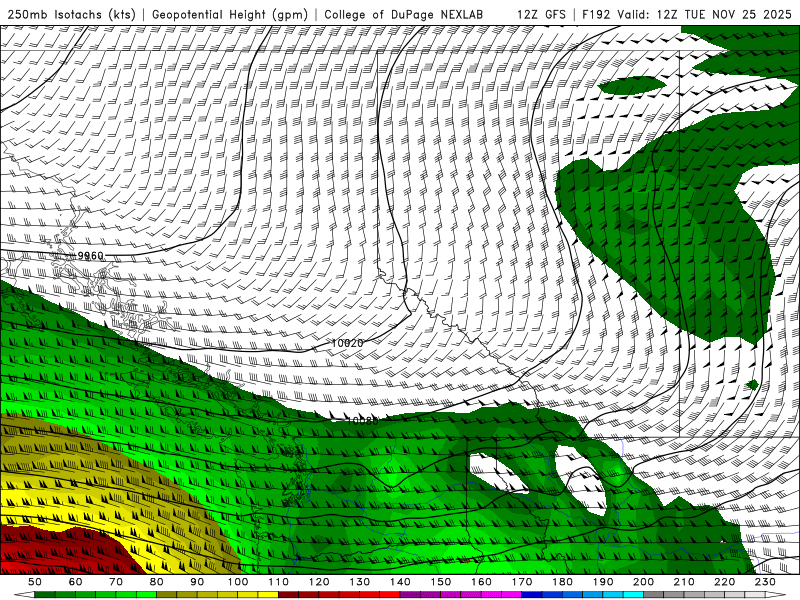The height and width of the screenshot is (600, 800).
Task: Click the 200 value on the legend
Action: pos(643,582)
